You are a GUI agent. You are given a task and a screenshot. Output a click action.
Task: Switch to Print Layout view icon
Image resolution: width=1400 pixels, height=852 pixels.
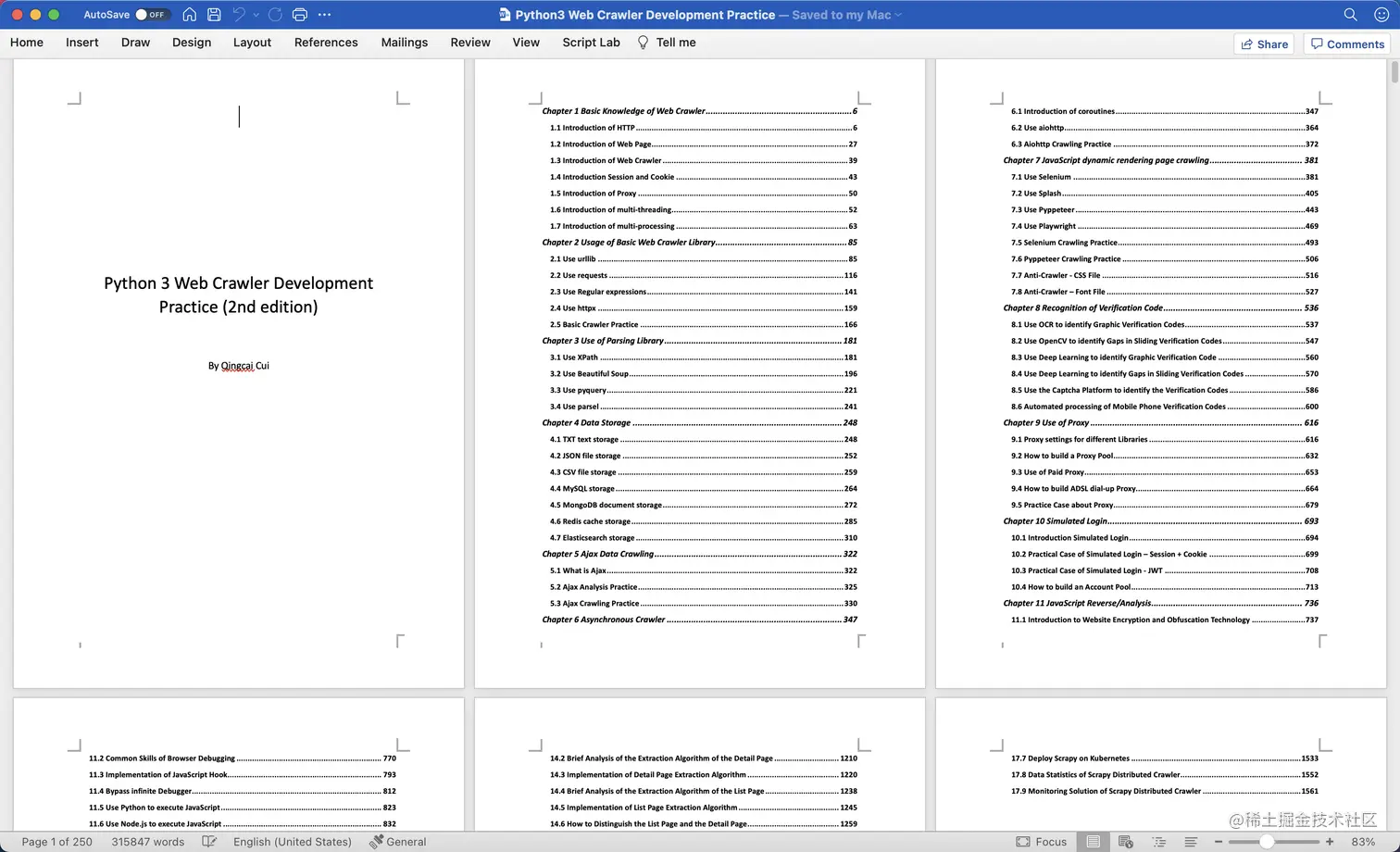click(x=1094, y=842)
